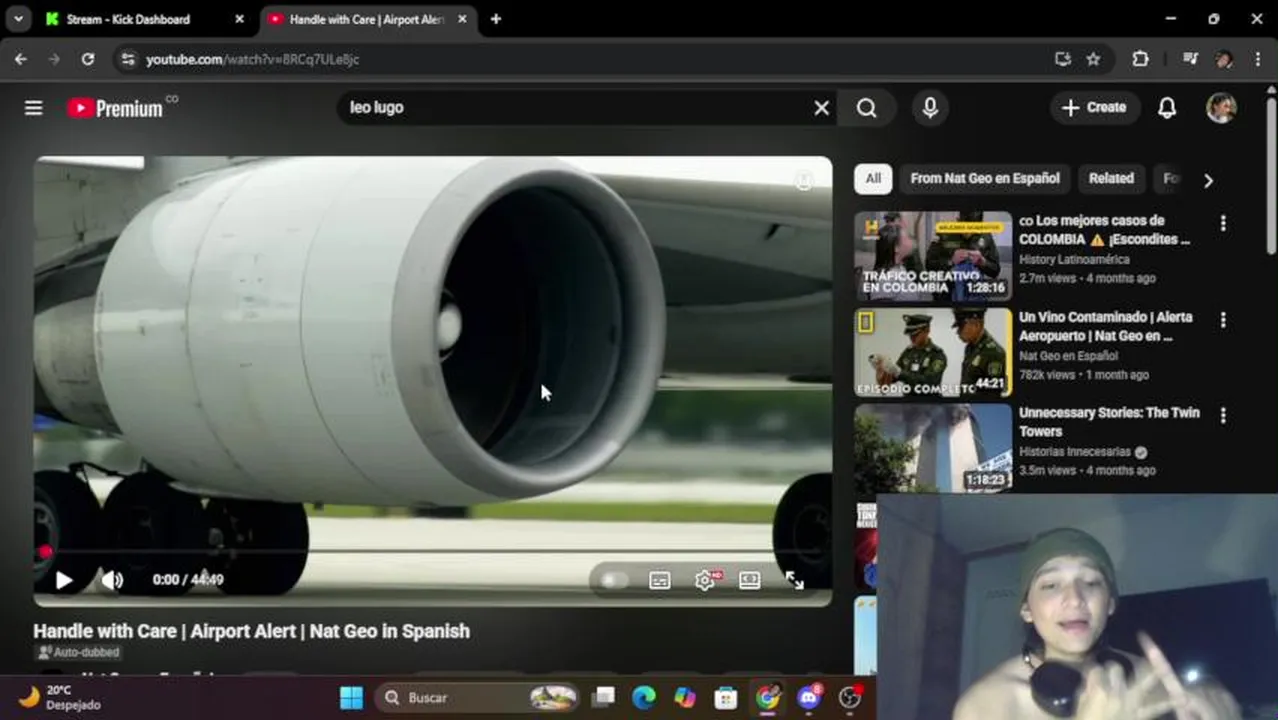Screen dimensions: 1278x720
Task: Switch to theater mode
Action: [750, 580]
